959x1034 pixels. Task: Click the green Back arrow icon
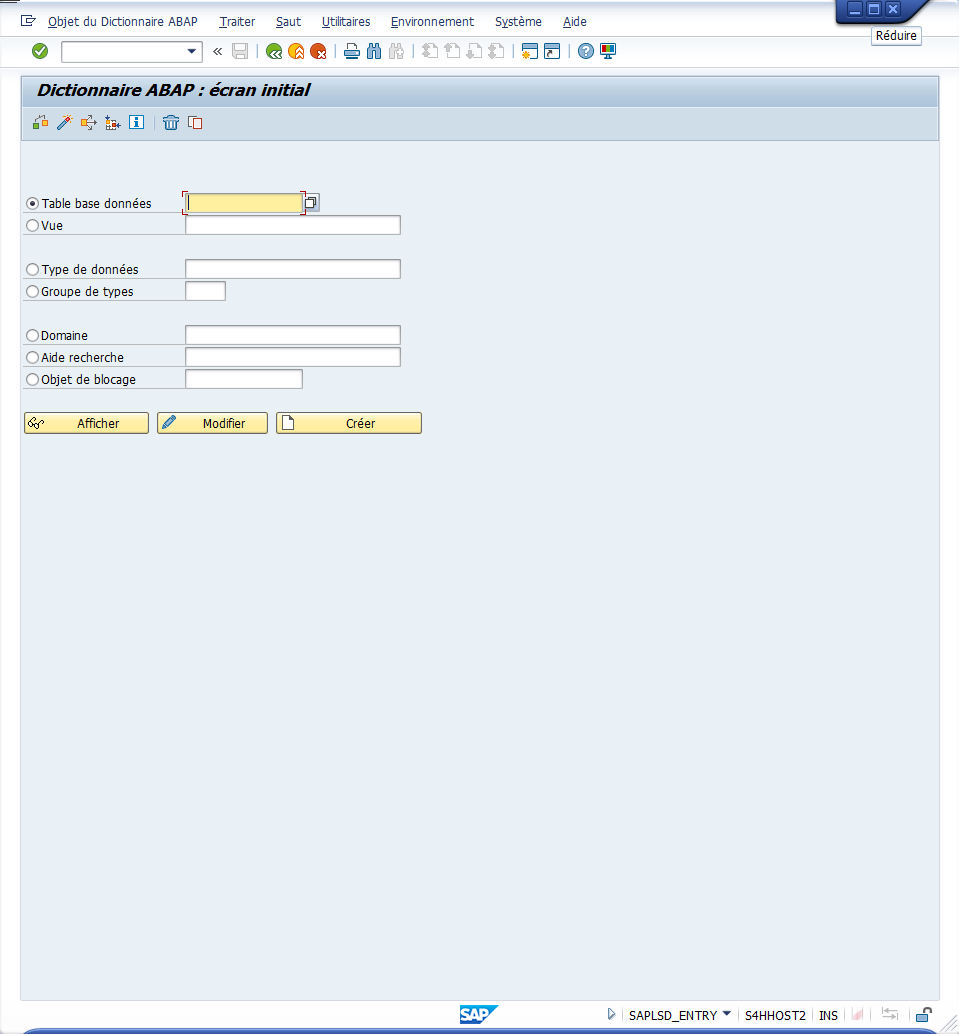click(x=273, y=51)
